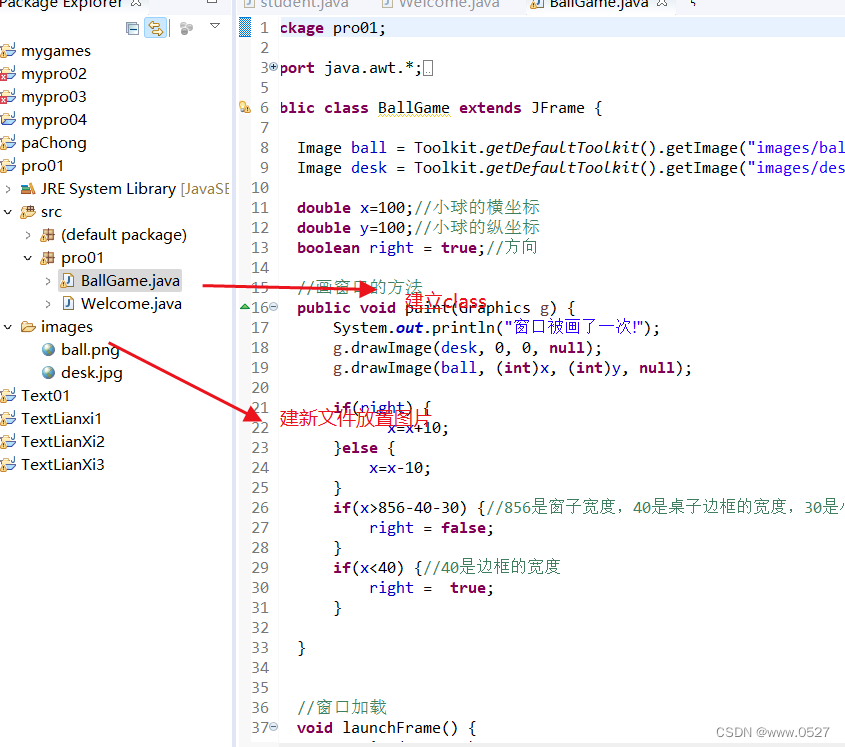Collapse the src folder
The width and height of the screenshot is (845, 747).
click(x=8, y=212)
